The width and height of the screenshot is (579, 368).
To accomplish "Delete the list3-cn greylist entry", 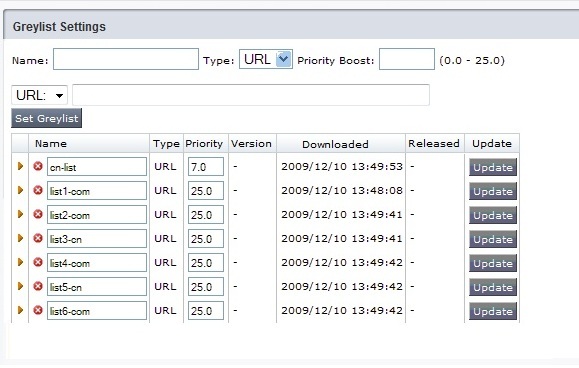I will [38, 238].
